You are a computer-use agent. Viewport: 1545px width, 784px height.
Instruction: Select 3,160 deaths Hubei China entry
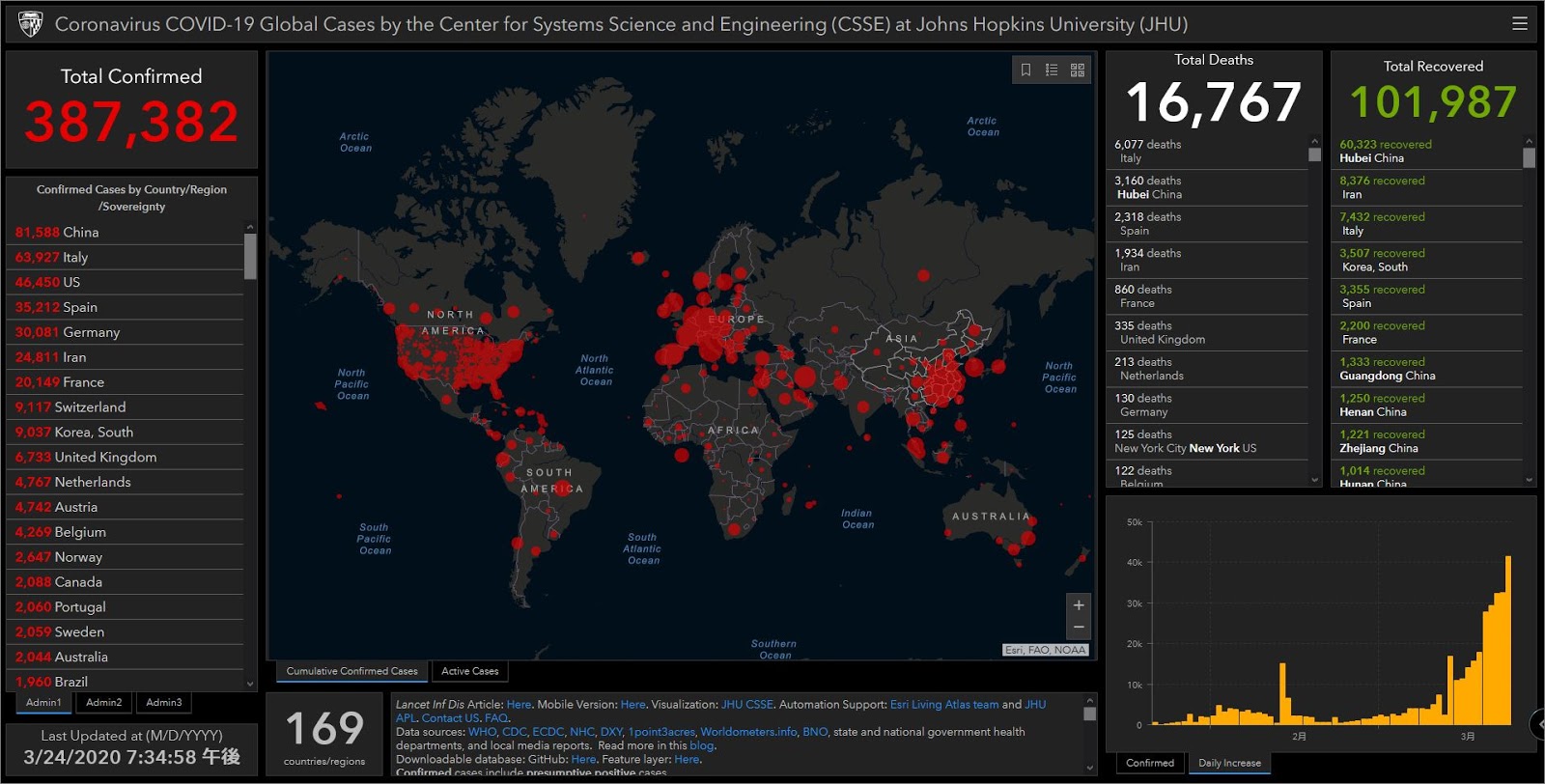1207,187
